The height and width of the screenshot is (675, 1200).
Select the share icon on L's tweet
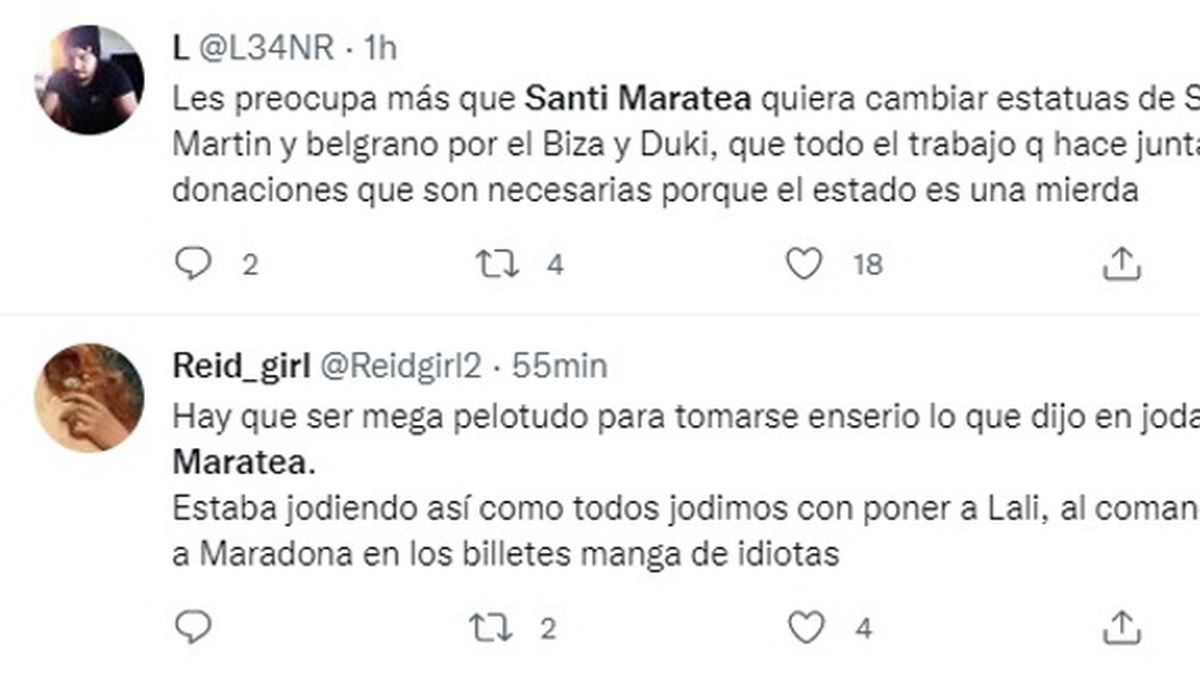pyautogui.click(x=1120, y=263)
